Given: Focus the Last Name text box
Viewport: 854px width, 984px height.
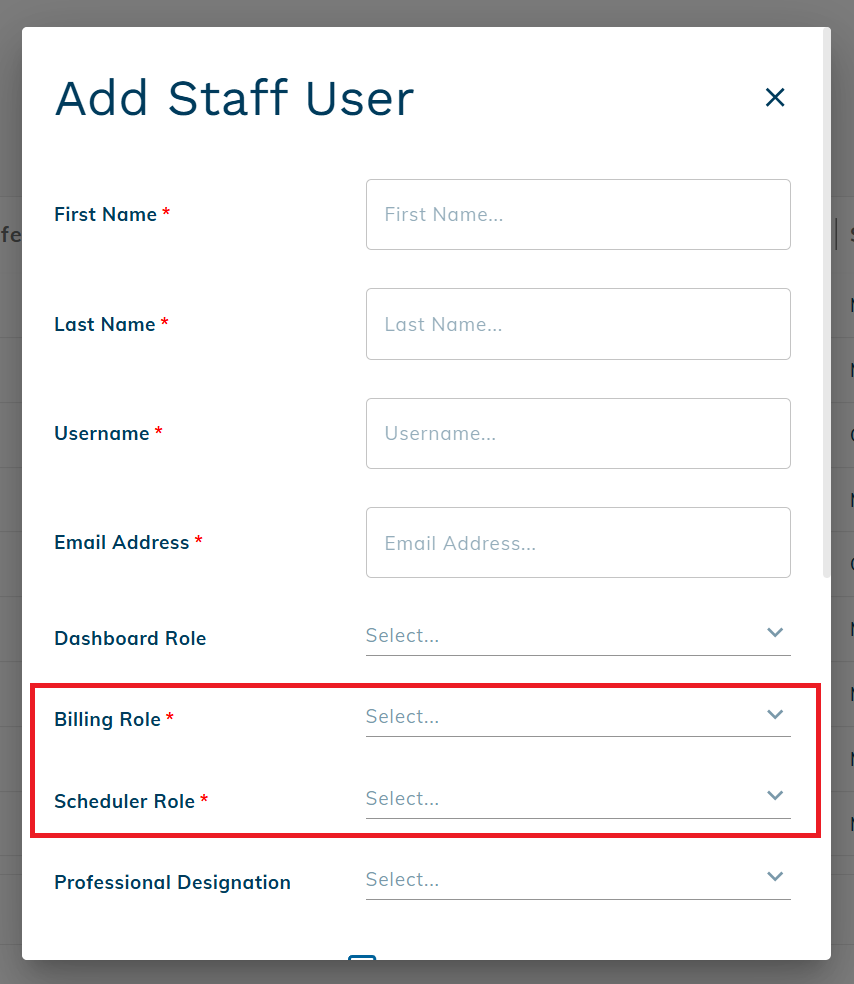Looking at the screenshot, I should pyautogui.click(x=578, y=324).
